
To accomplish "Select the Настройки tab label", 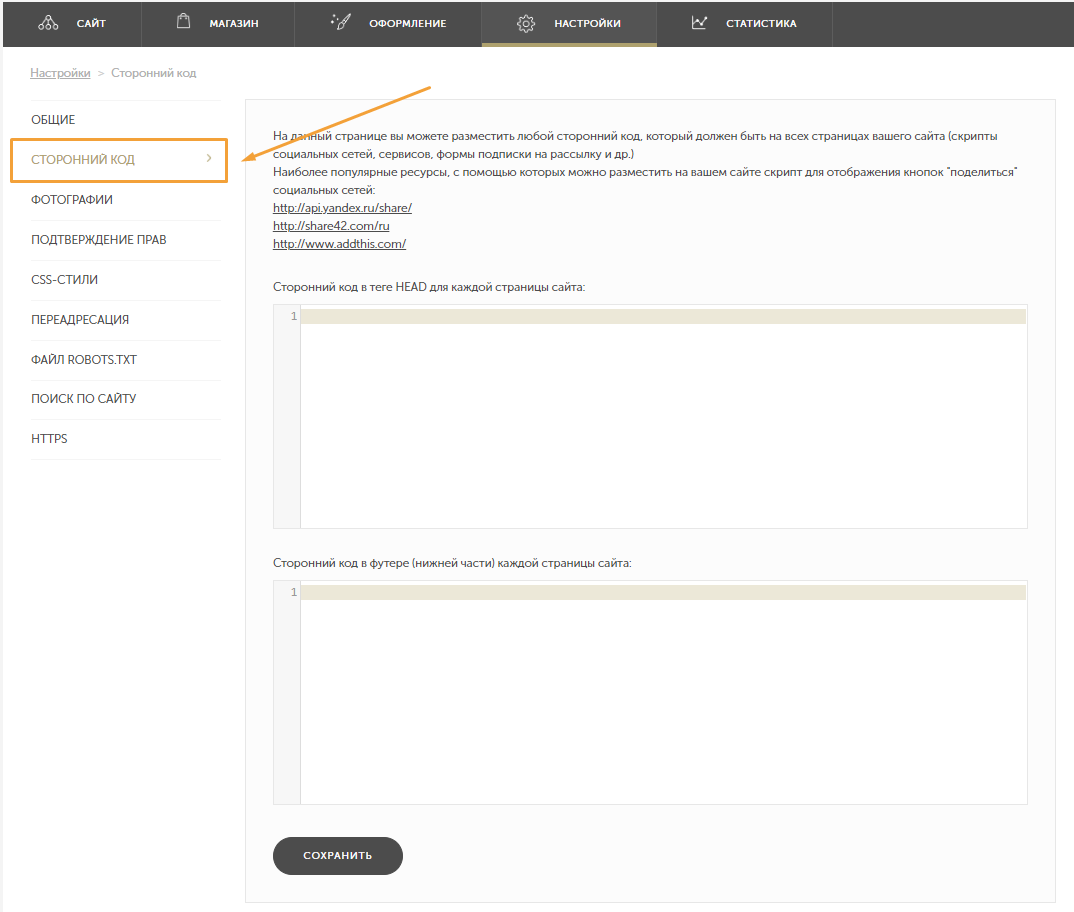I will (587, 23).
